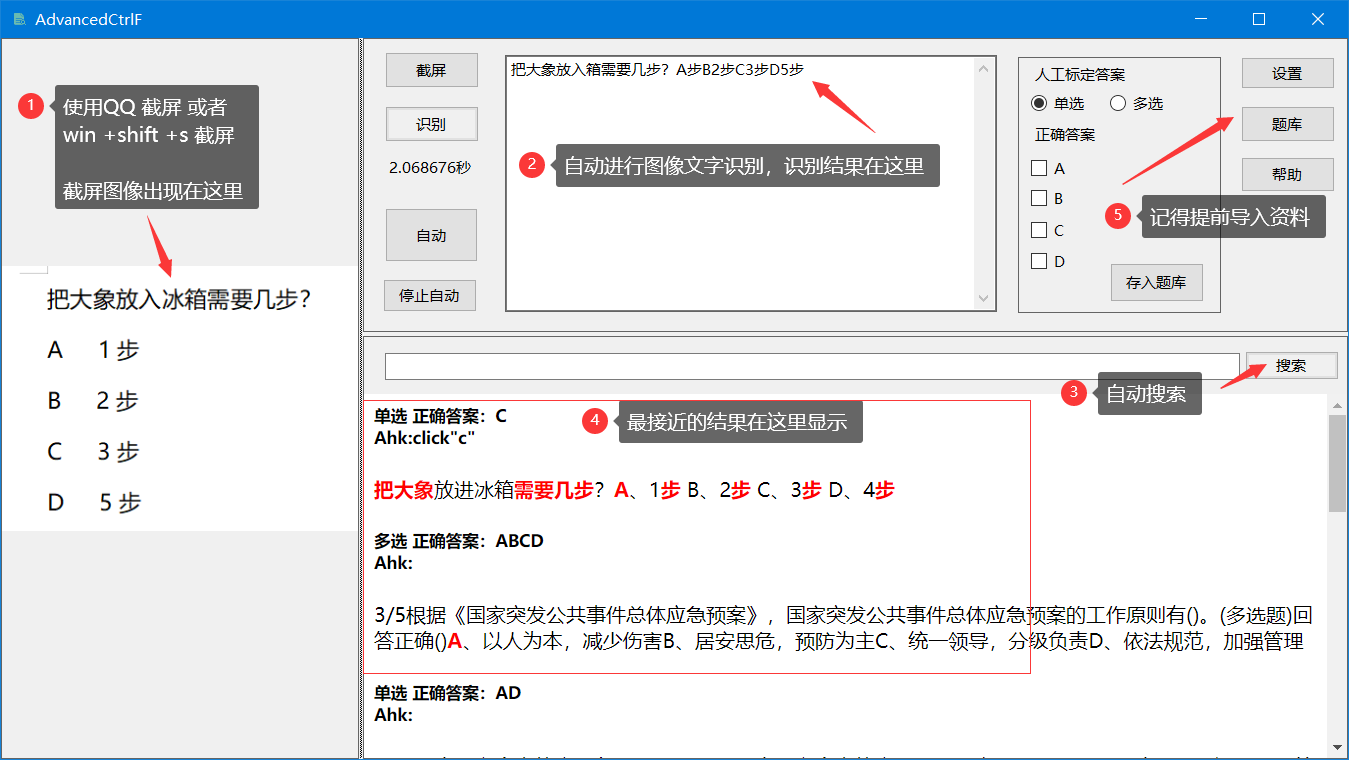Click the OCR text box scroll-down arrow
The height and width of the screenshot is (760, 1349).
click(982, 298)
